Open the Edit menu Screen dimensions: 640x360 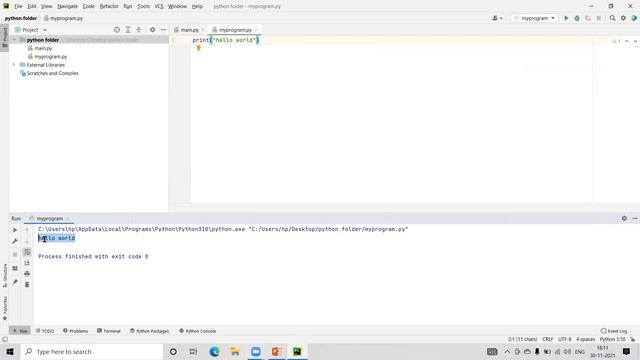(x=32, y=7)
